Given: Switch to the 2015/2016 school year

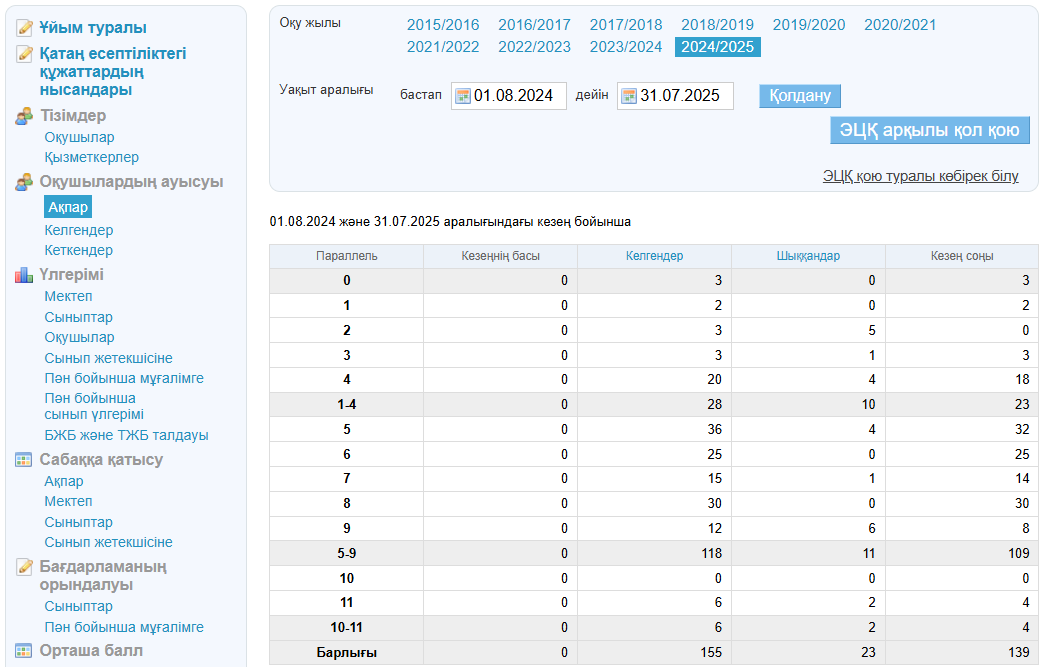Looking at the screenshot, I should [x=443, y=25].
